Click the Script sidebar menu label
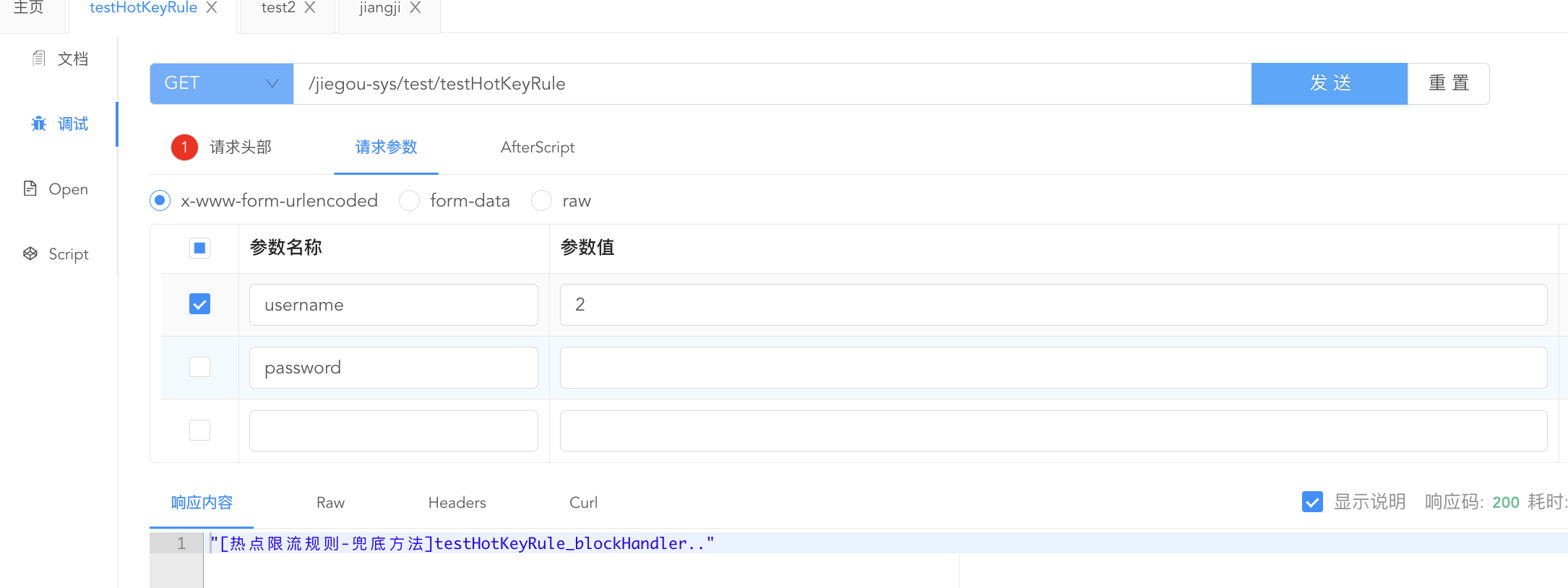This screenshot has width=1568, height=588. click(x=69, y=254)
